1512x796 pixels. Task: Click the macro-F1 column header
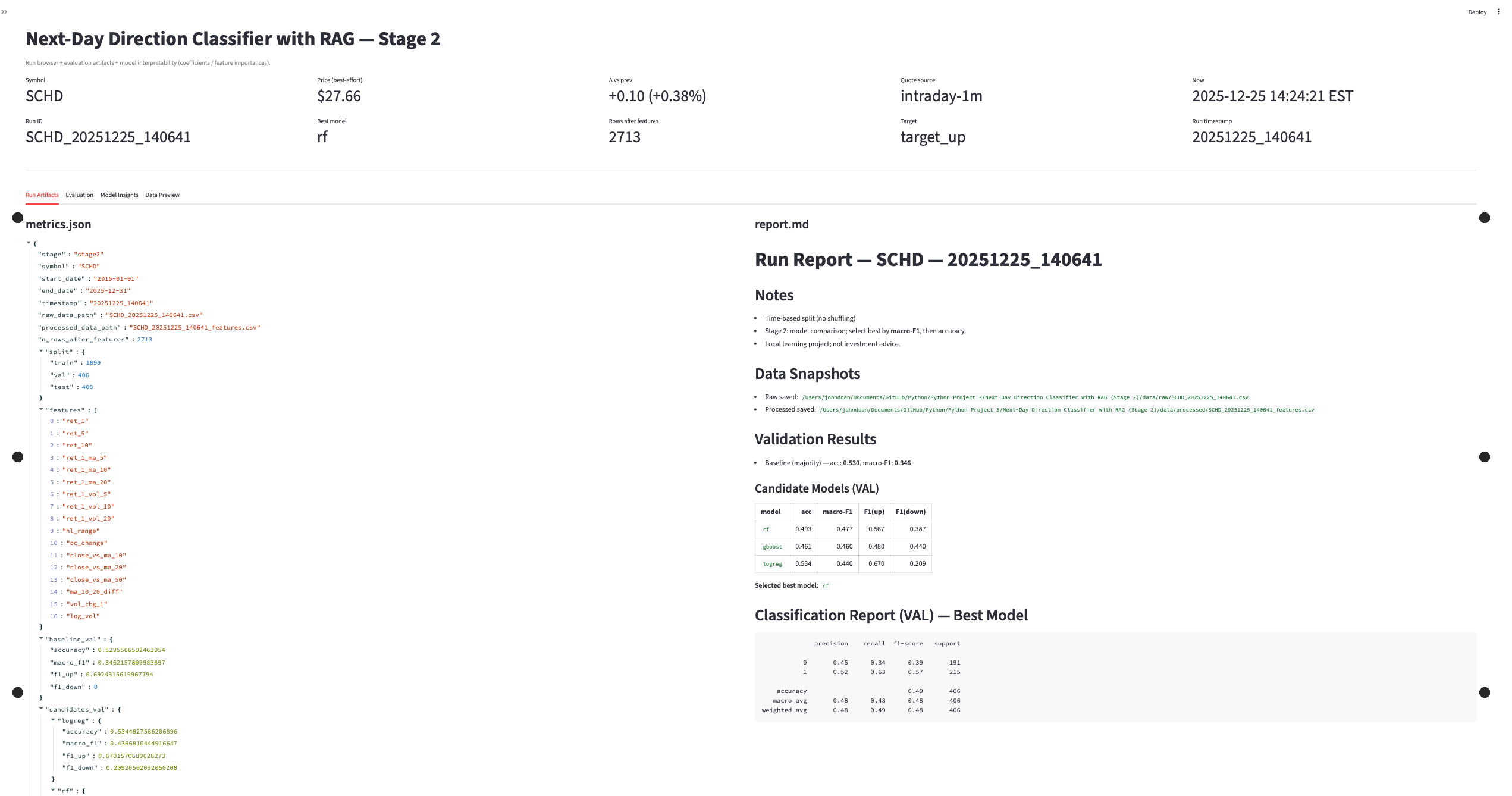click(837, 512)
